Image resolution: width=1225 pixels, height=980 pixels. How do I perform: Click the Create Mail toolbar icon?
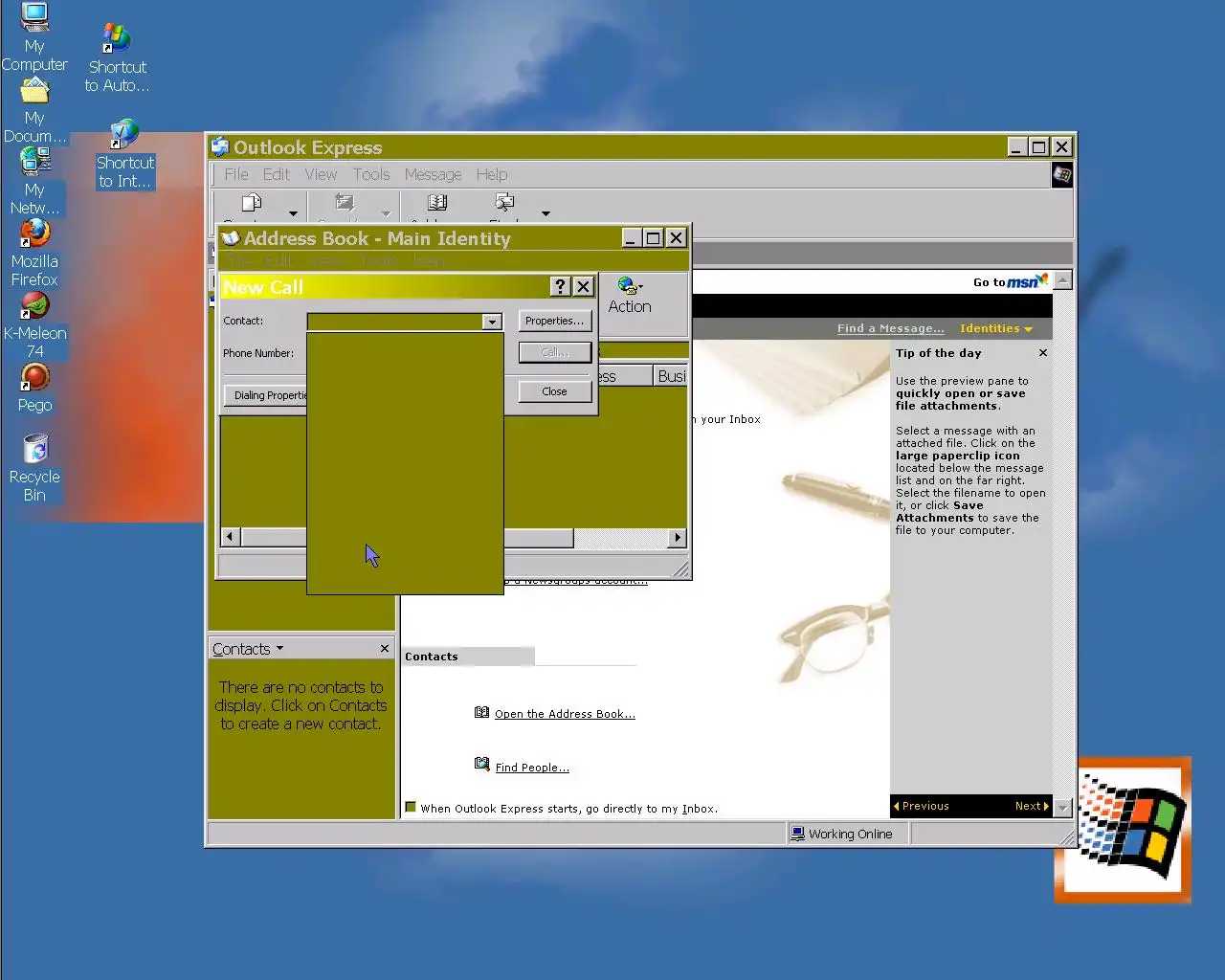point(252,203)
